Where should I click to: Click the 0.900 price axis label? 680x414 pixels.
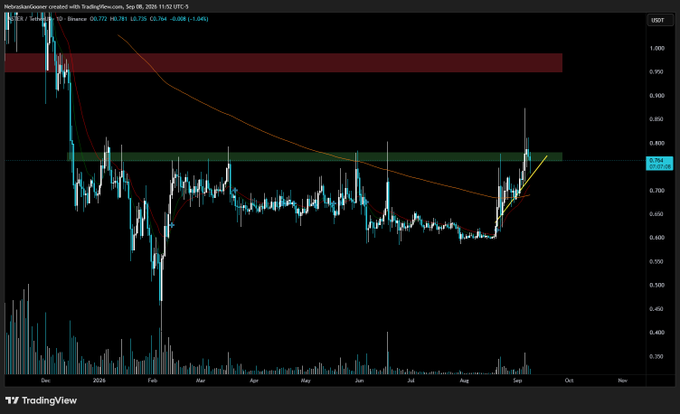657,96
